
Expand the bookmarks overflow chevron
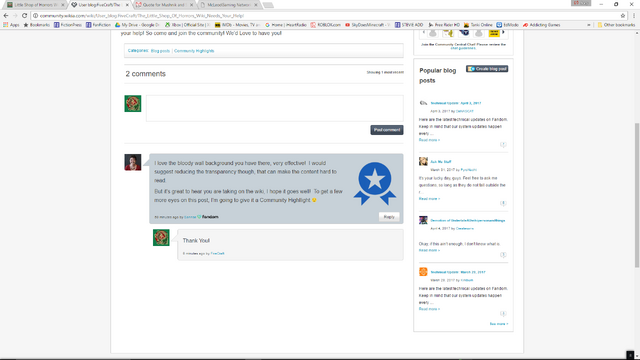589,25
